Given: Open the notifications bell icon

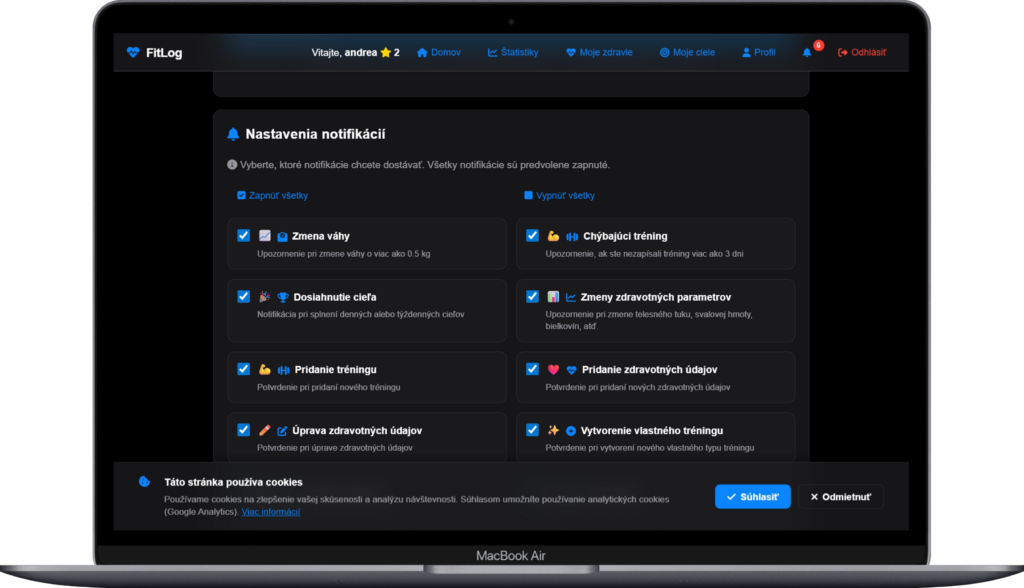Looking at the screenshot, I should pos(807,53).
